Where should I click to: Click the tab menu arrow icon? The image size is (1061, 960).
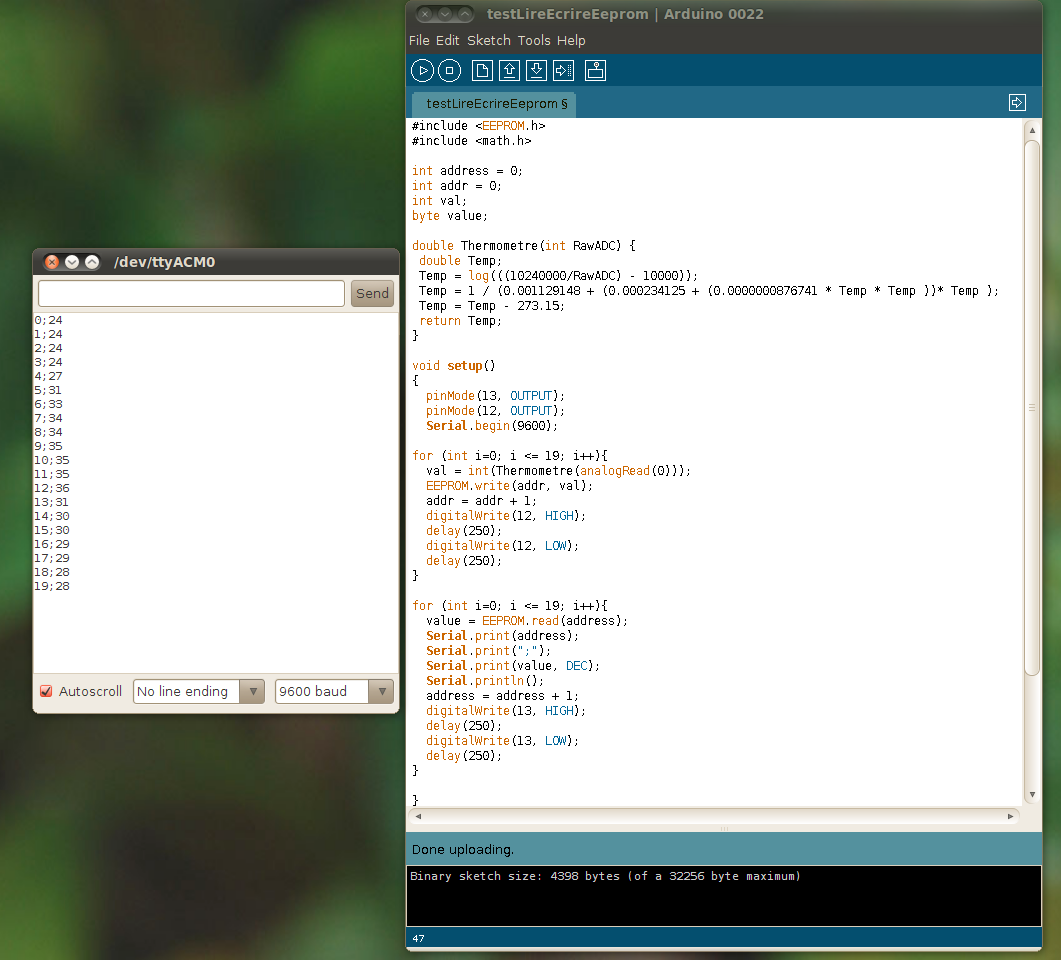click(1017, 102)
